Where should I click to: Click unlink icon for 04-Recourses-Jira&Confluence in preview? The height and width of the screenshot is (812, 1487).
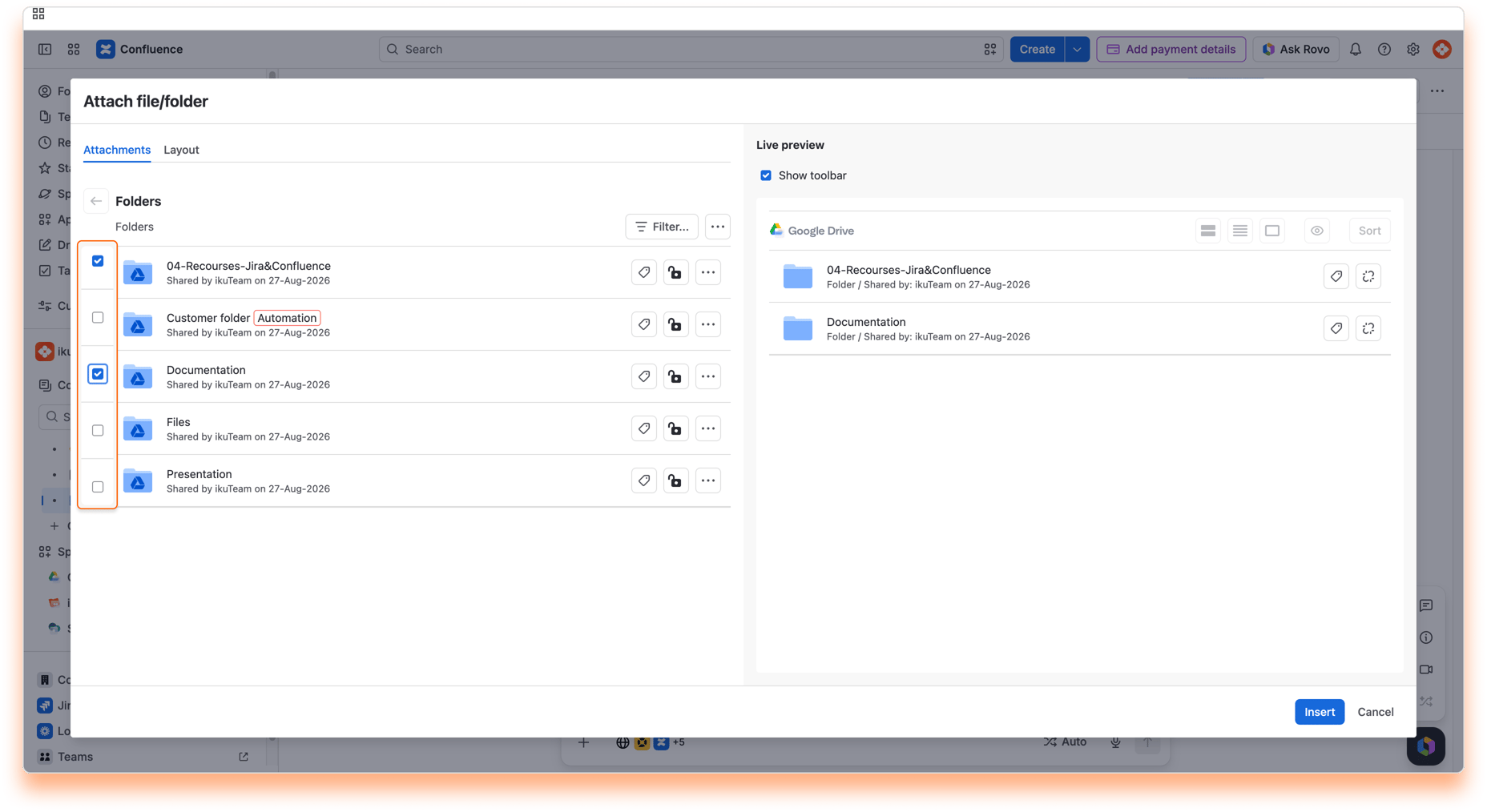click(1368, 276)
